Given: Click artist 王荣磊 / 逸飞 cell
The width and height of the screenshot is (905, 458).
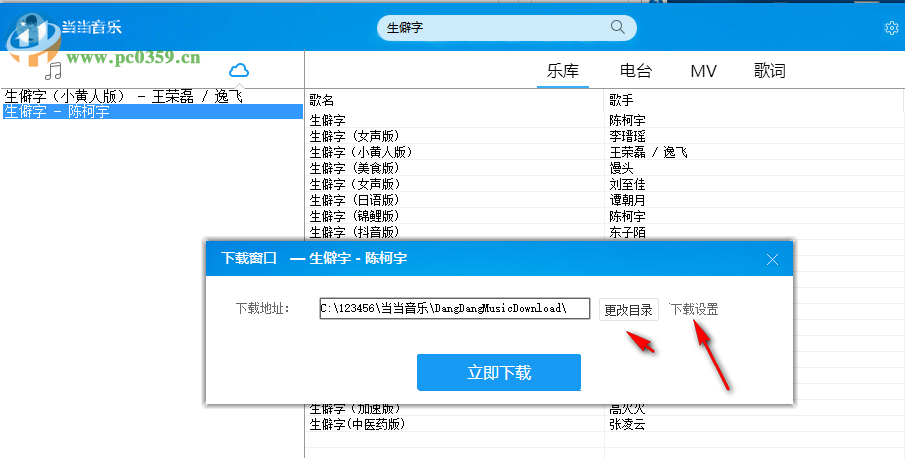Looking at the screenshot, I should coord(649,152).
